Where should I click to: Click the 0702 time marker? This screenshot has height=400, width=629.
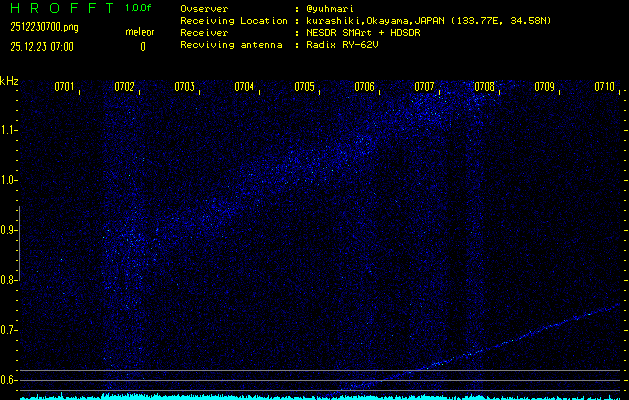point(124,87)
